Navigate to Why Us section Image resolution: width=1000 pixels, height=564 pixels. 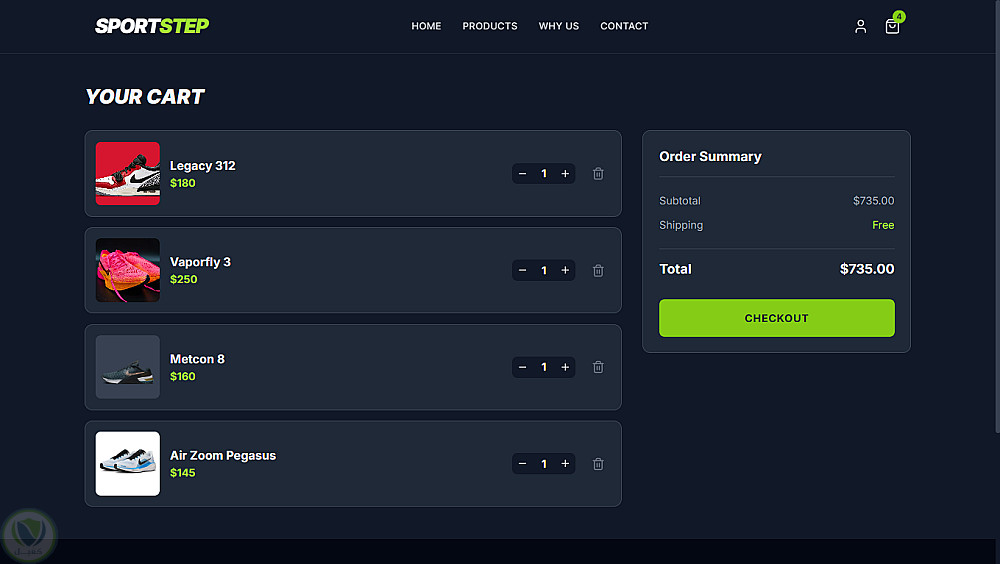559,26
